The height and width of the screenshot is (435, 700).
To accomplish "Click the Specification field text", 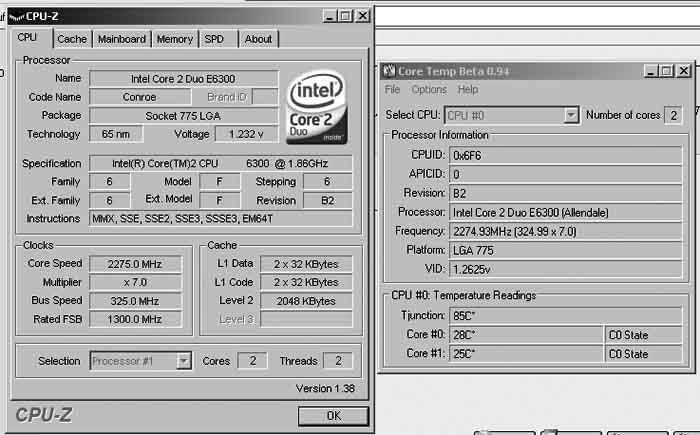I will pos(221,163).
